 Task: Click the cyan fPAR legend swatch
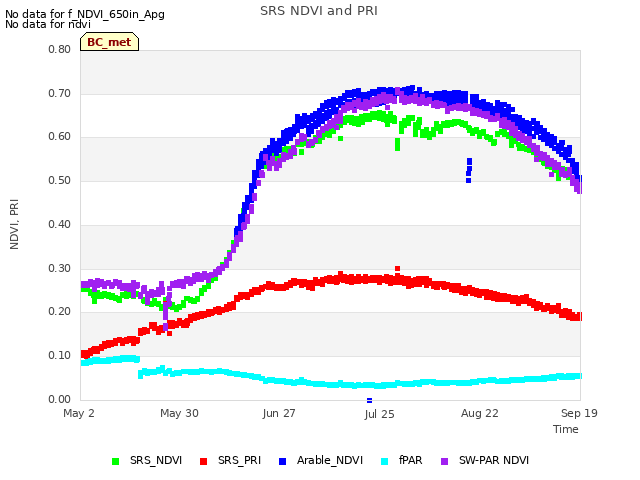point(384,462)
